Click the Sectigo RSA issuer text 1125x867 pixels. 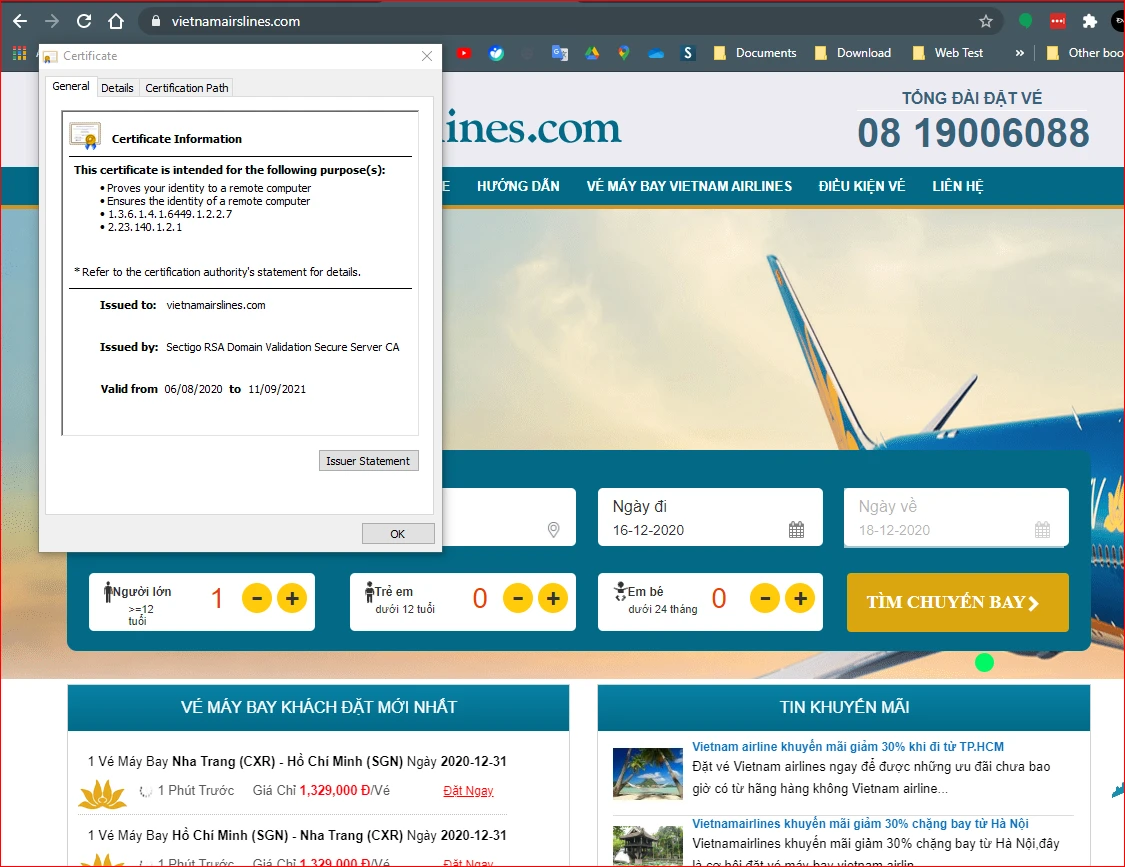pos(283,347)
